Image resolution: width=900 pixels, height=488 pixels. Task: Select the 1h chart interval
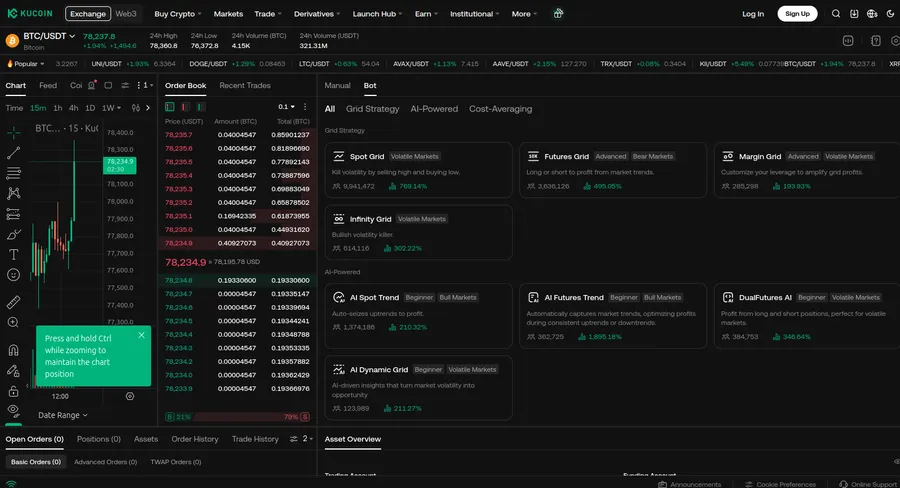tap(57, 107)
